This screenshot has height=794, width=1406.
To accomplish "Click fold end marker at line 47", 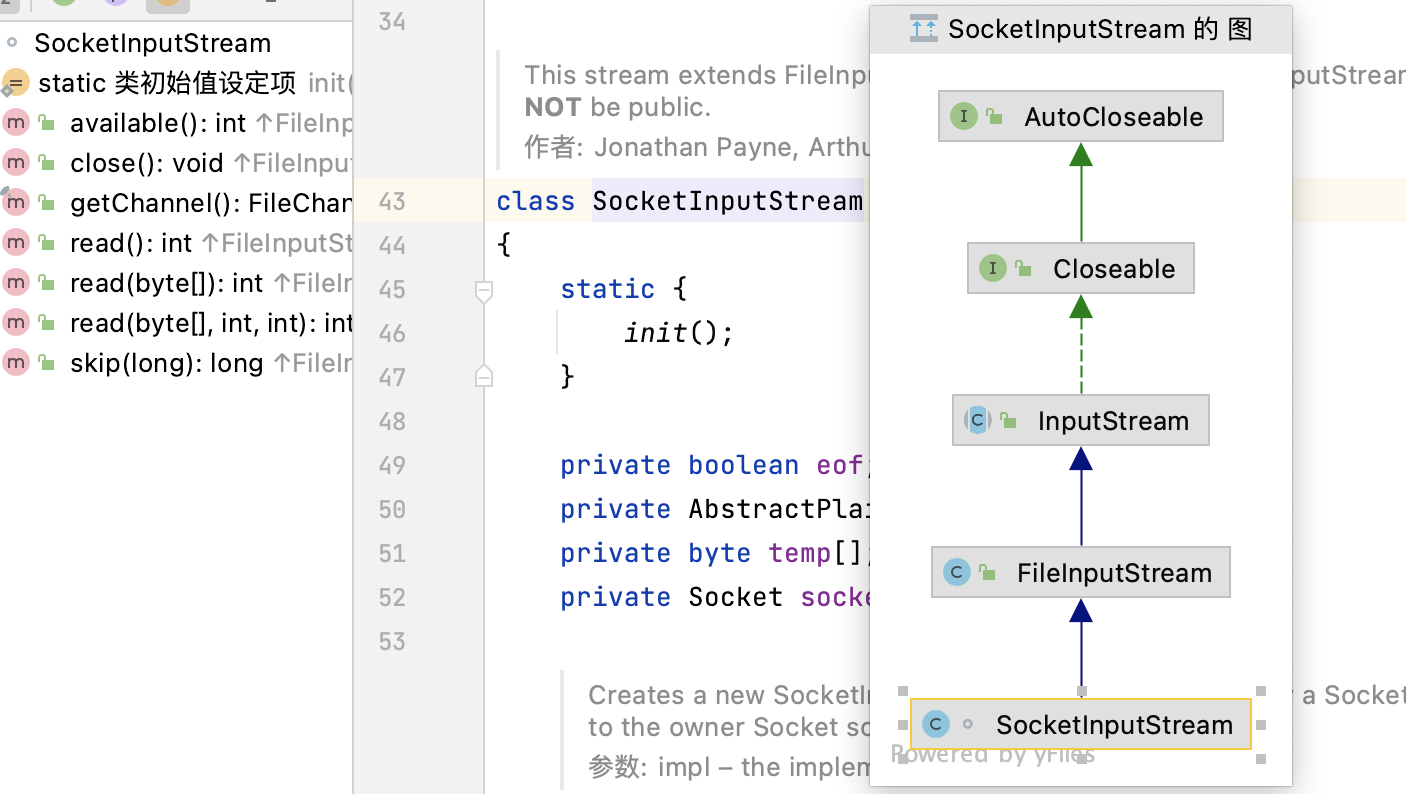I will [x=484, y=376].
